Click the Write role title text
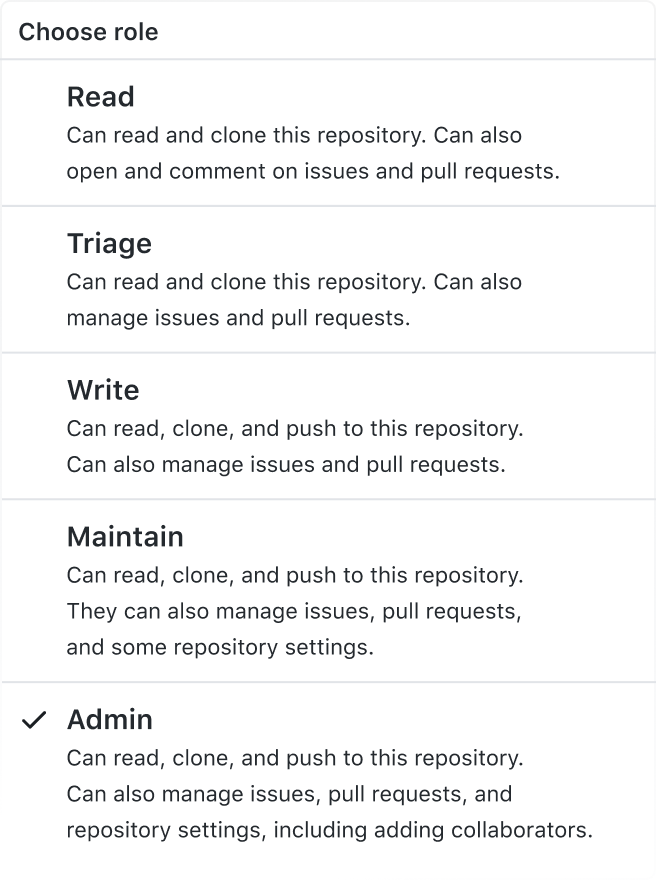 [x=103, y=390]
